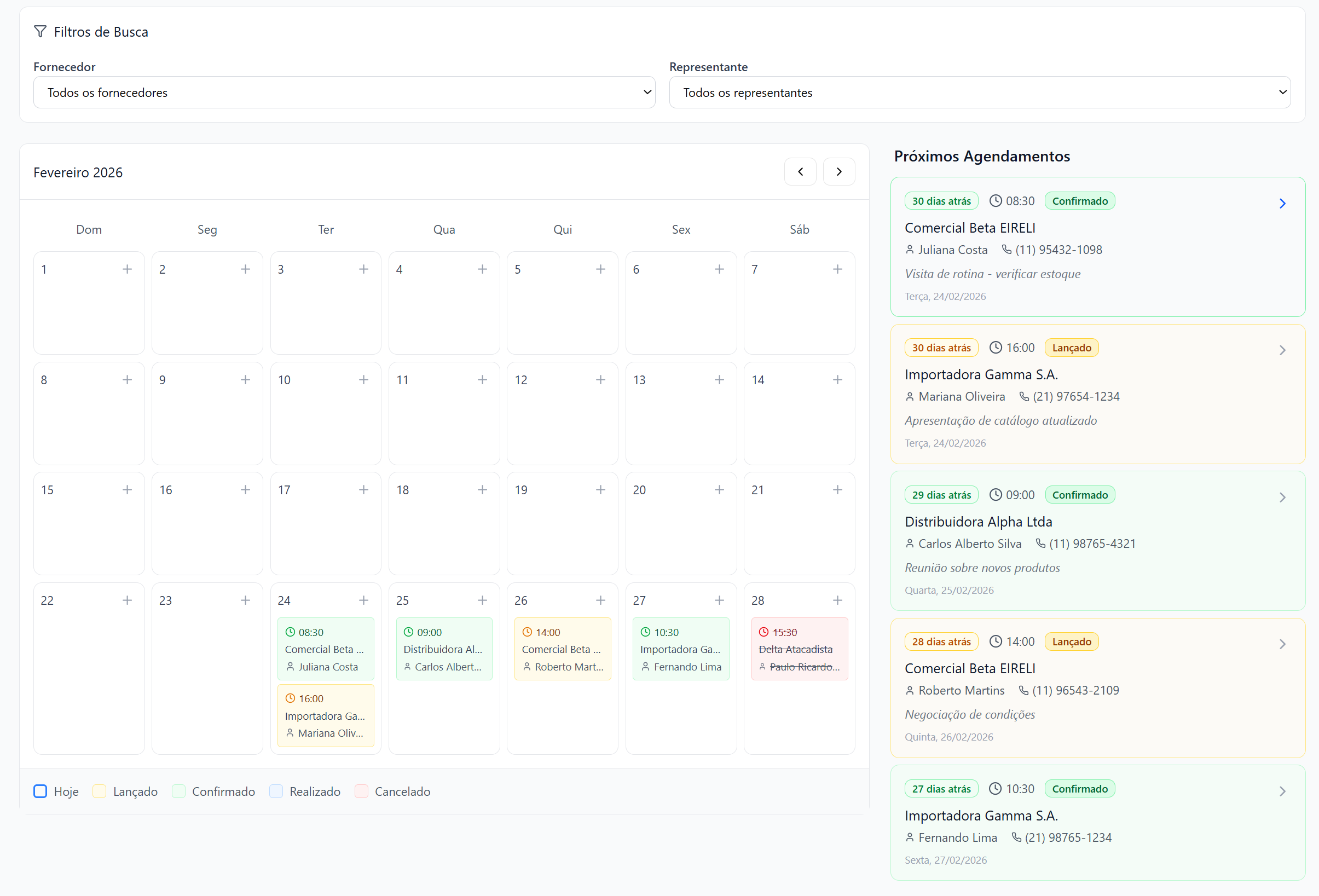
Task: Click the Cancelado legend color swatch
Action: click(x=361, y=791)
